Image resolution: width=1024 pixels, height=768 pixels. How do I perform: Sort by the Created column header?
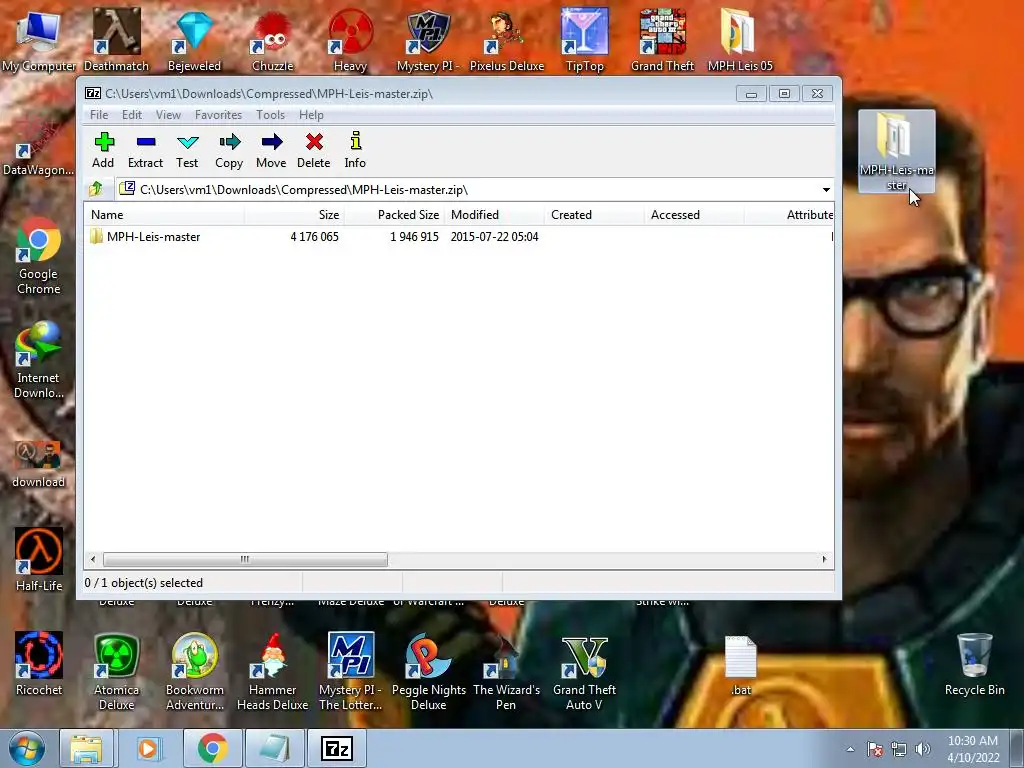tap(594, 215)
